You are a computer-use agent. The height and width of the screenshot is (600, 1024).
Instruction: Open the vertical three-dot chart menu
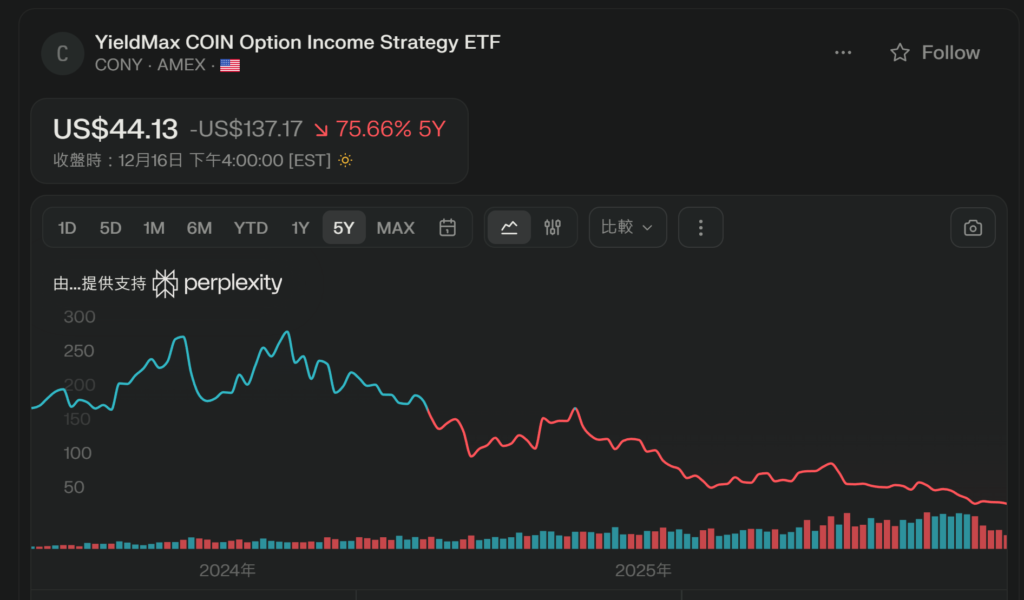[x=700, y=228]
